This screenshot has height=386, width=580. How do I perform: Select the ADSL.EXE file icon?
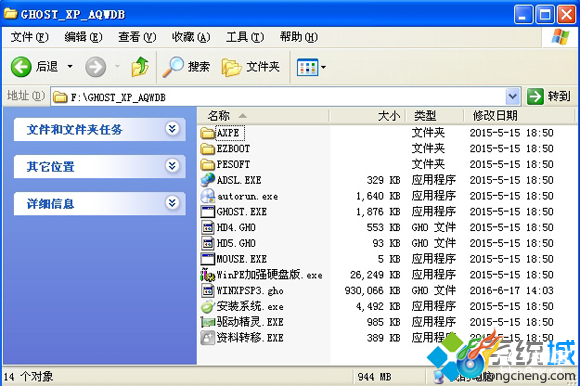coord(208,180)
